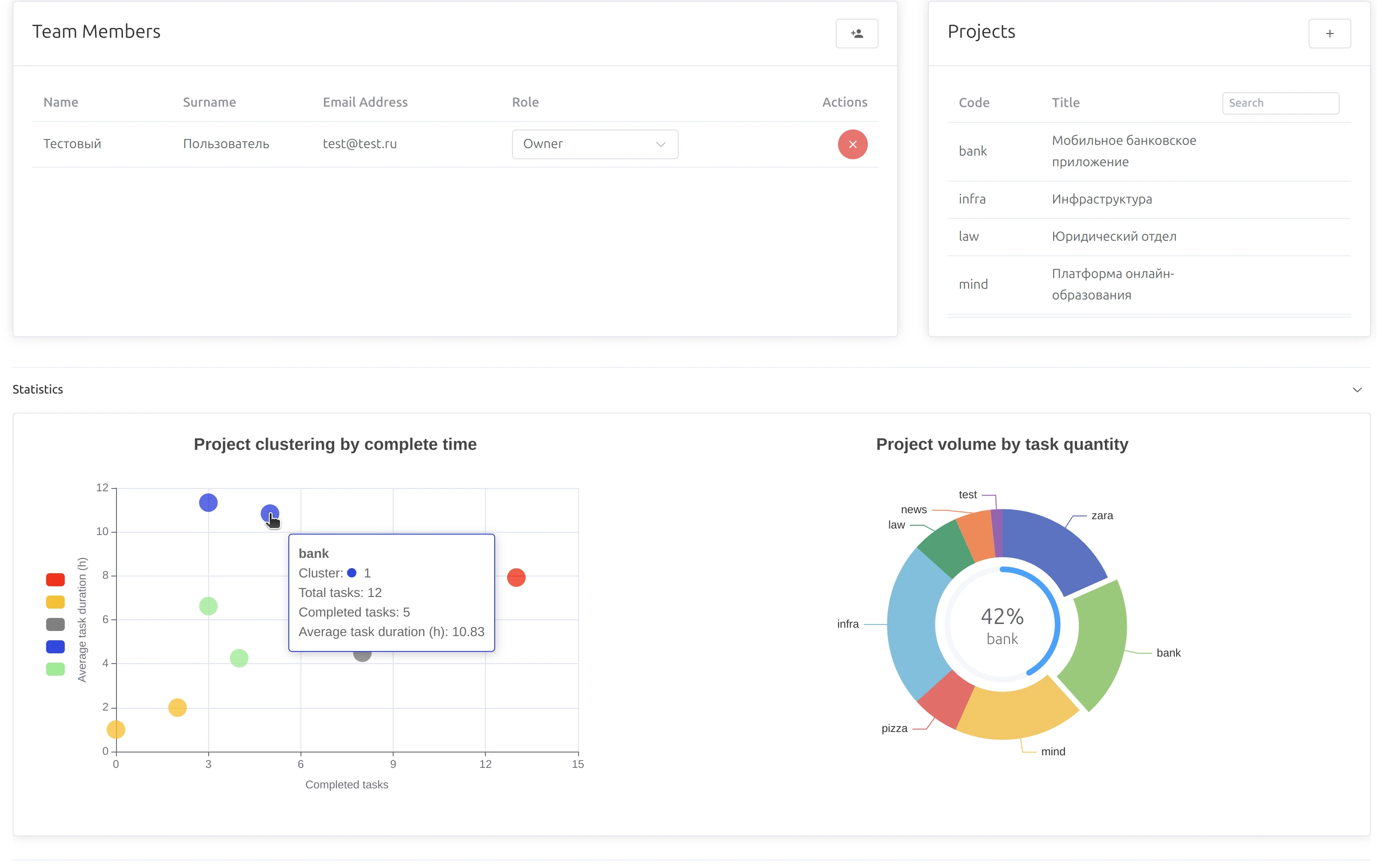The width and height of the screenshot is (1377, 868).
Task: Toggle the blue cluster legend swatch
Action: [55, 647]
